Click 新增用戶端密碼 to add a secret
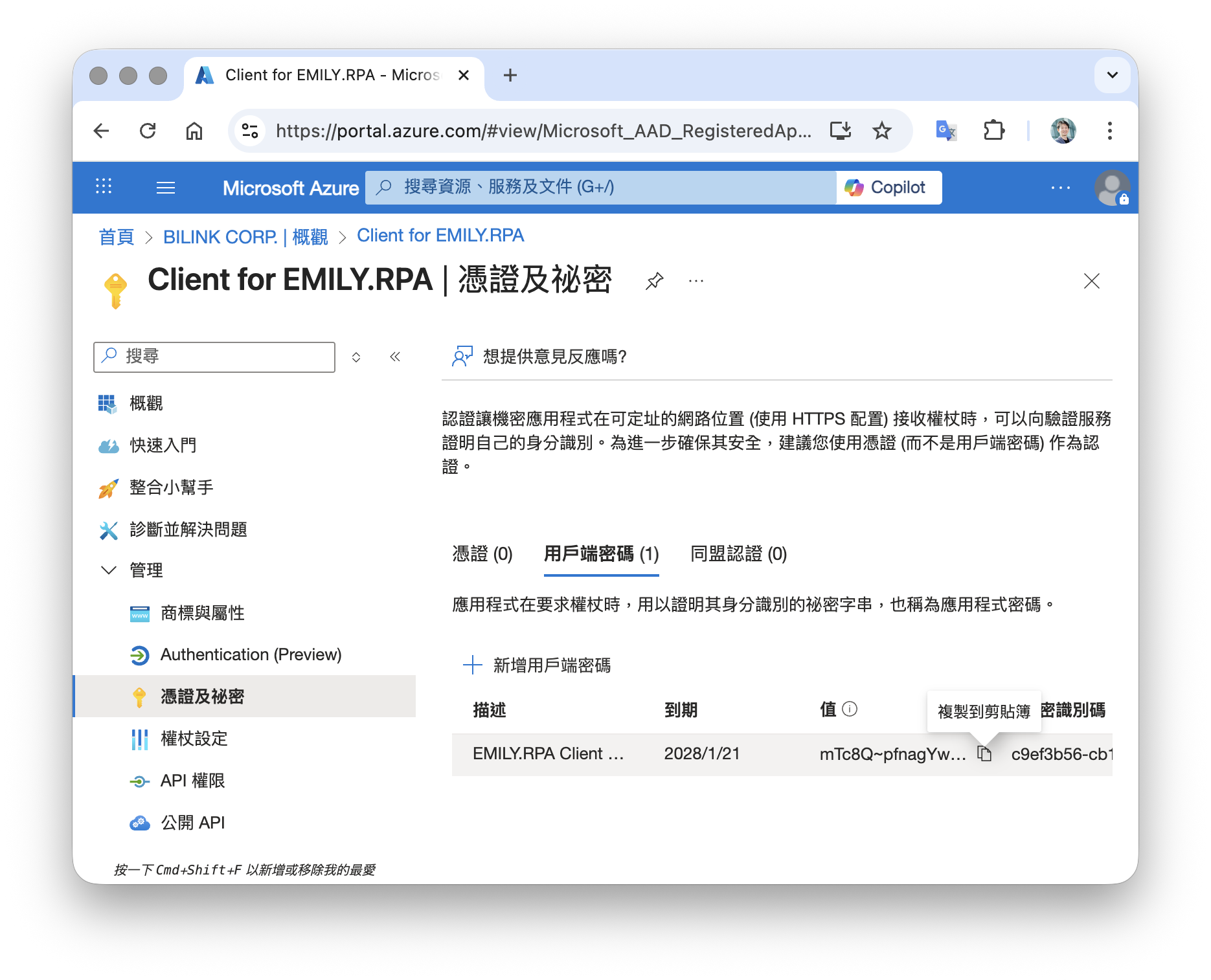1211x980 pixels. 538,665
